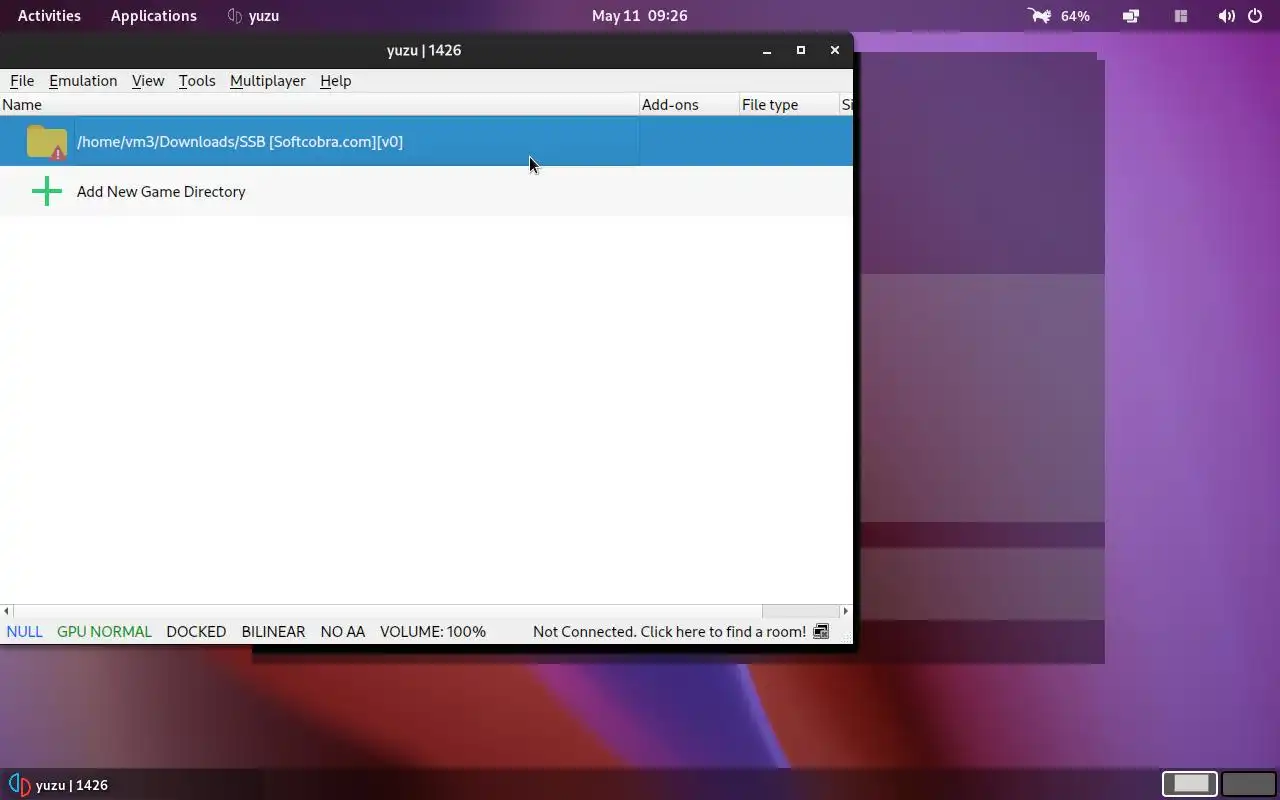Toggle NO AA anti-aliasing setting
Viewport: 1280px width, 800px height.
(343, 632)
